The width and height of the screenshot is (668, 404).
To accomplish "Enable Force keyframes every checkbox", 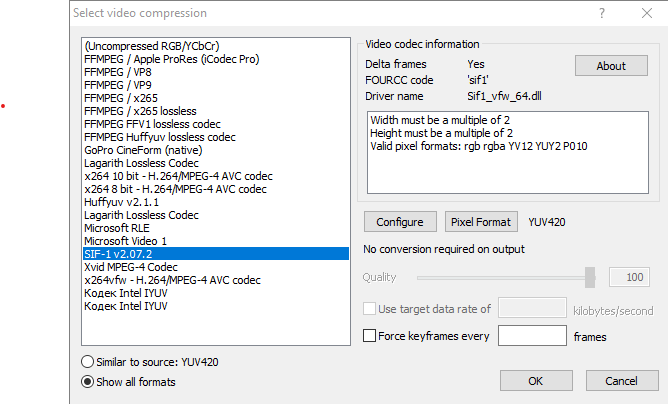I will 370,336.
